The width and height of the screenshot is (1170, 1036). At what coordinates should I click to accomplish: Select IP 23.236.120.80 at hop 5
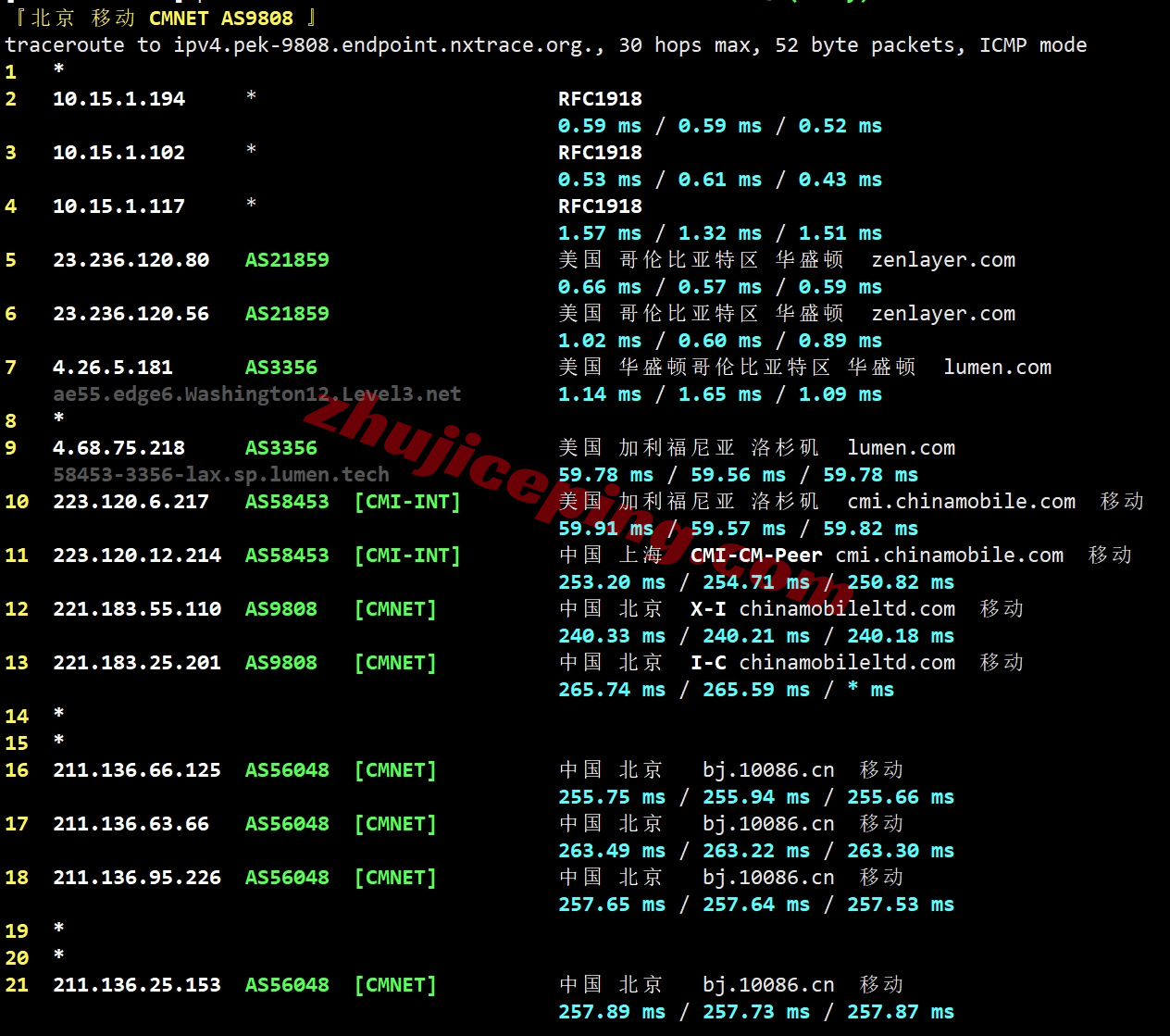tap(131, 260)
